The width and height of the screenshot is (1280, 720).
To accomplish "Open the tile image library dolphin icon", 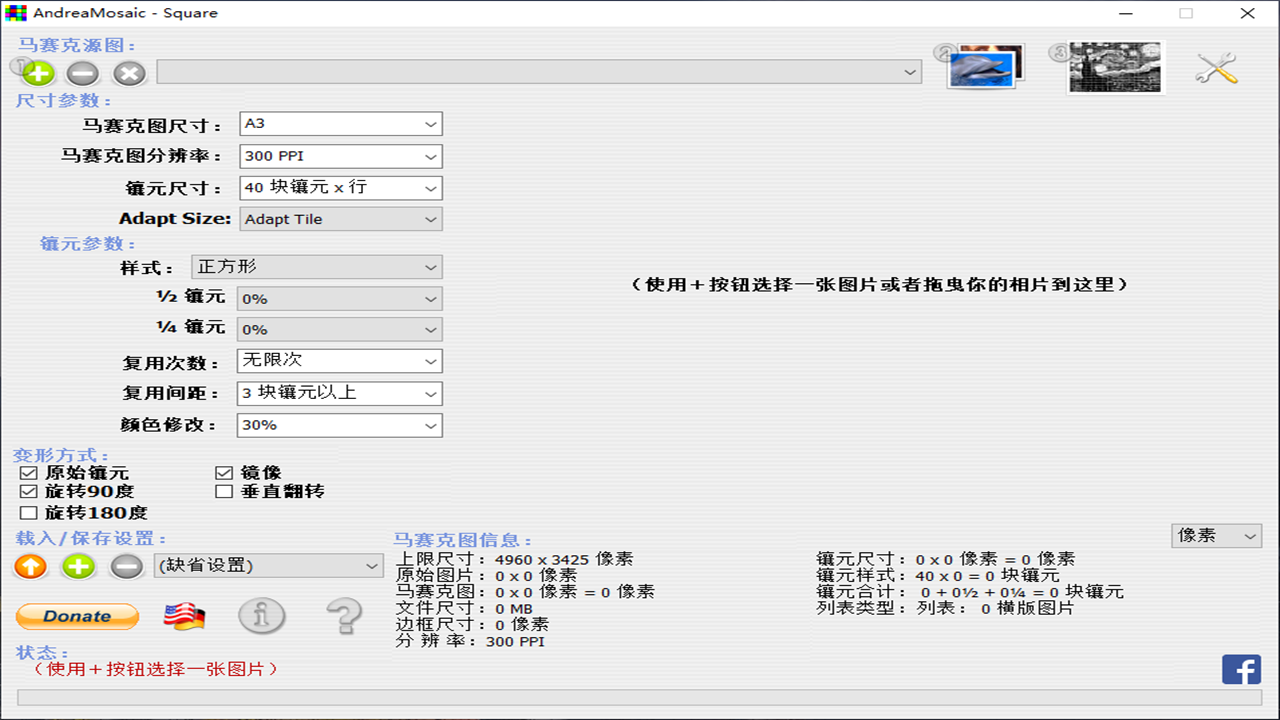I will click(984, 67).
